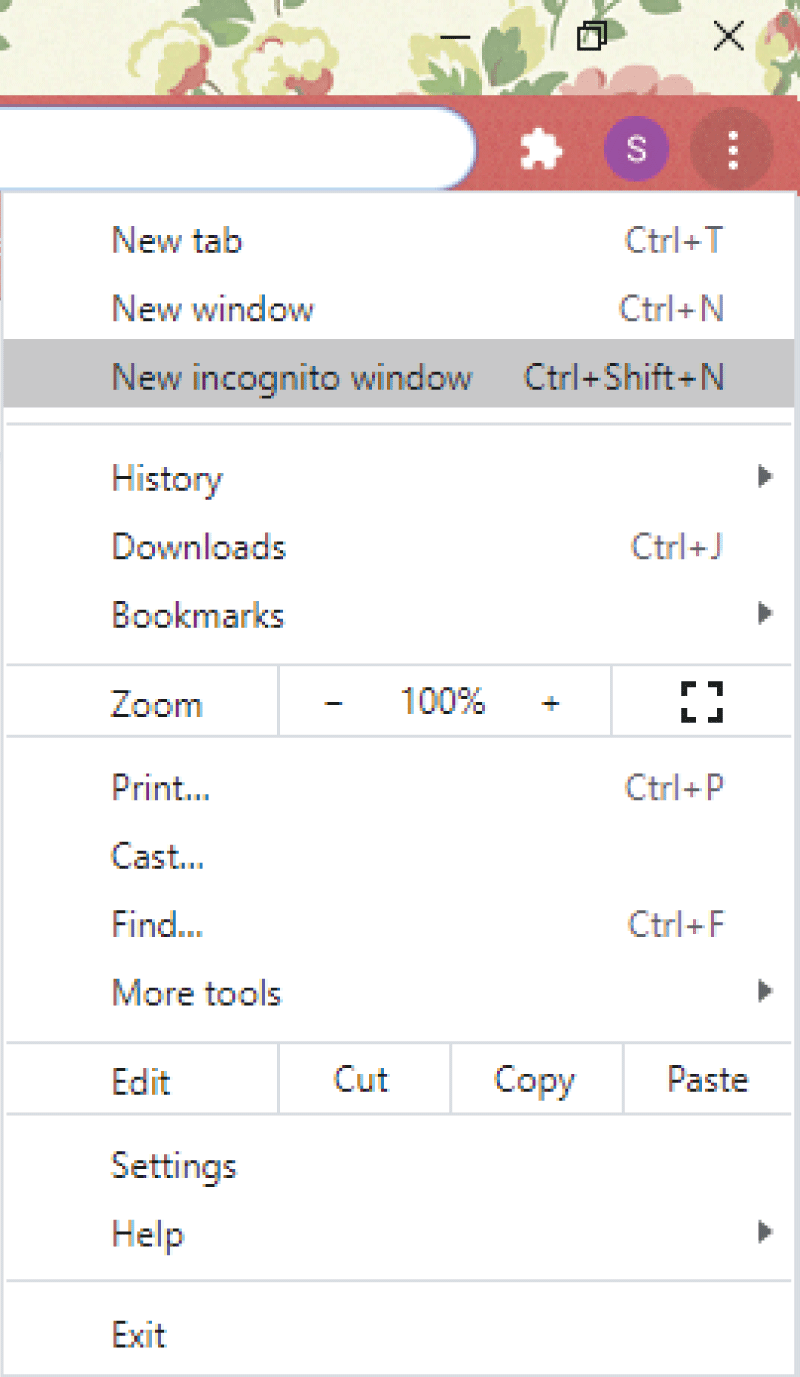Open Settings from the menu
This screenshot has height=1377, width=800.
tap(400, 1165)
